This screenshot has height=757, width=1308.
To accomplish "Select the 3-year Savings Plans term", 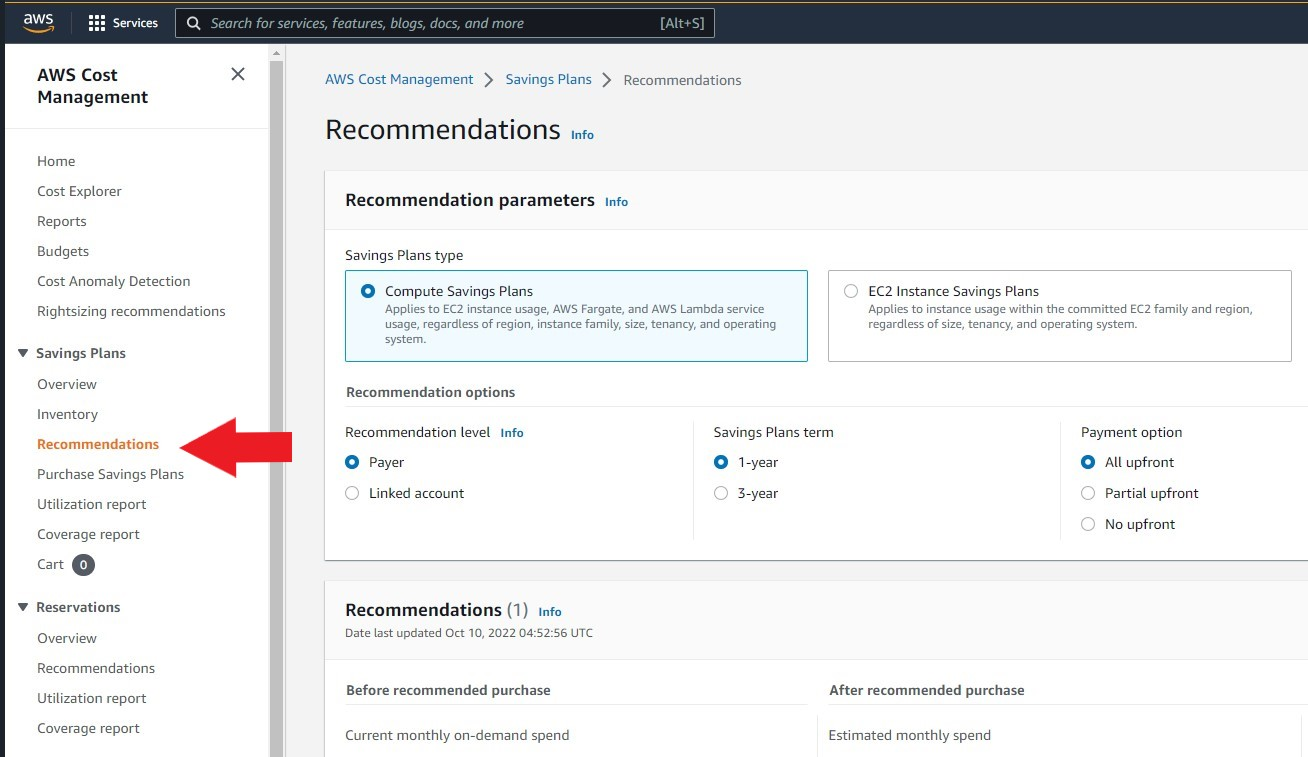I will click(x=721, y=493).
